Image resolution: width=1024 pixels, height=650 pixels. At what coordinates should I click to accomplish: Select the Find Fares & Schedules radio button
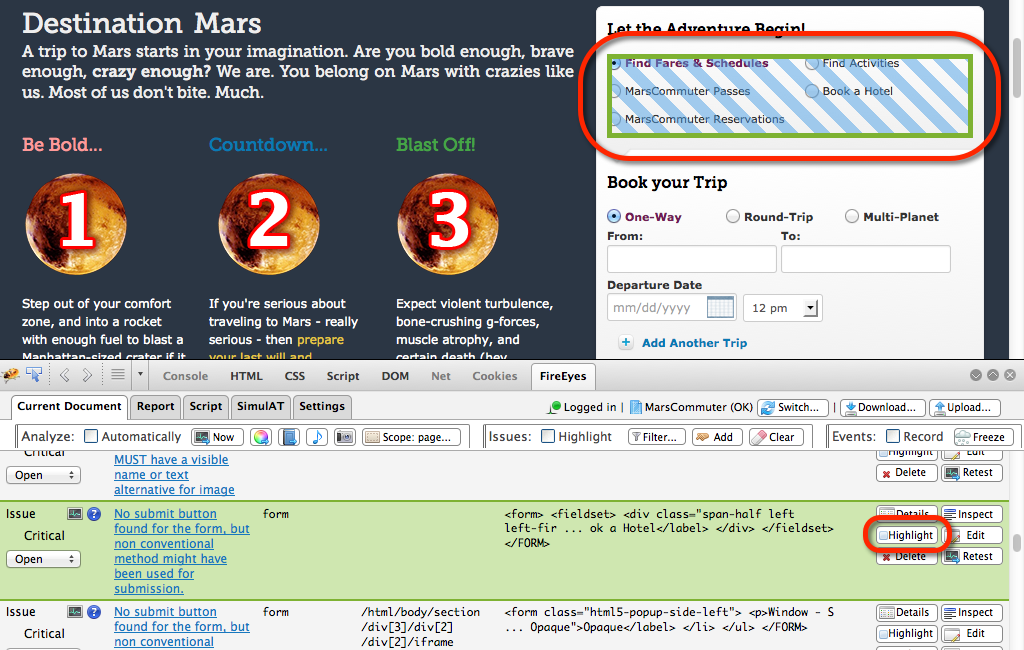[x=615, y=63]
